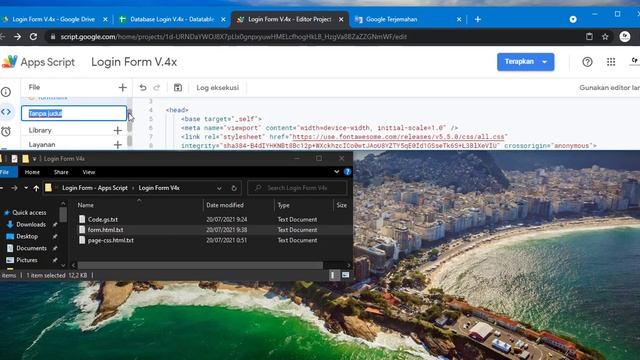Open recent locations dropdown in File Explorer
The image size is (640, 360).
(26, 188)
